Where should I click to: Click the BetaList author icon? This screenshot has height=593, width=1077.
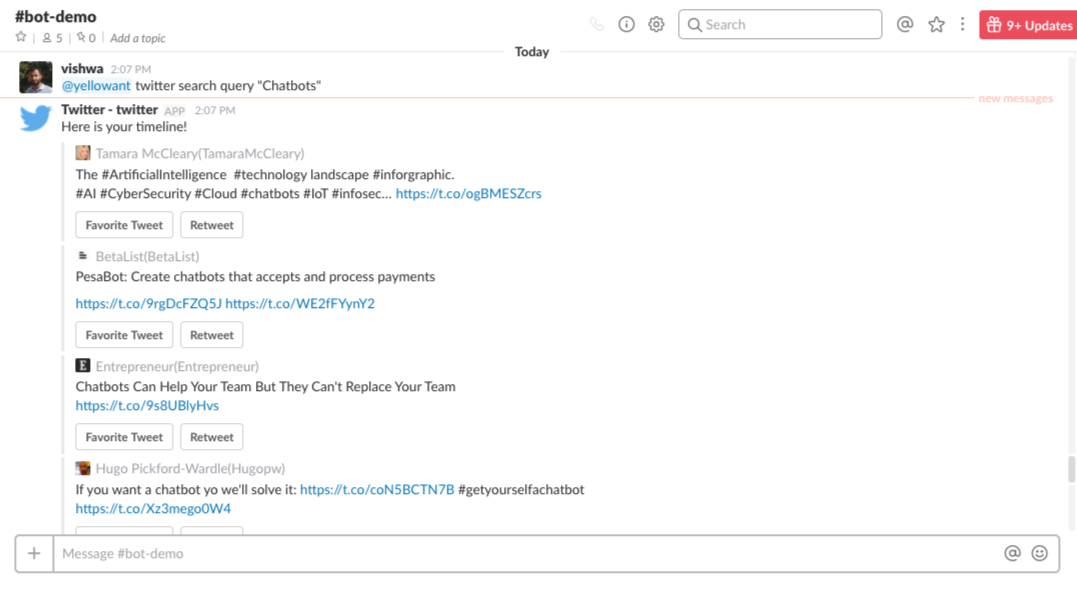pos(83,256)
